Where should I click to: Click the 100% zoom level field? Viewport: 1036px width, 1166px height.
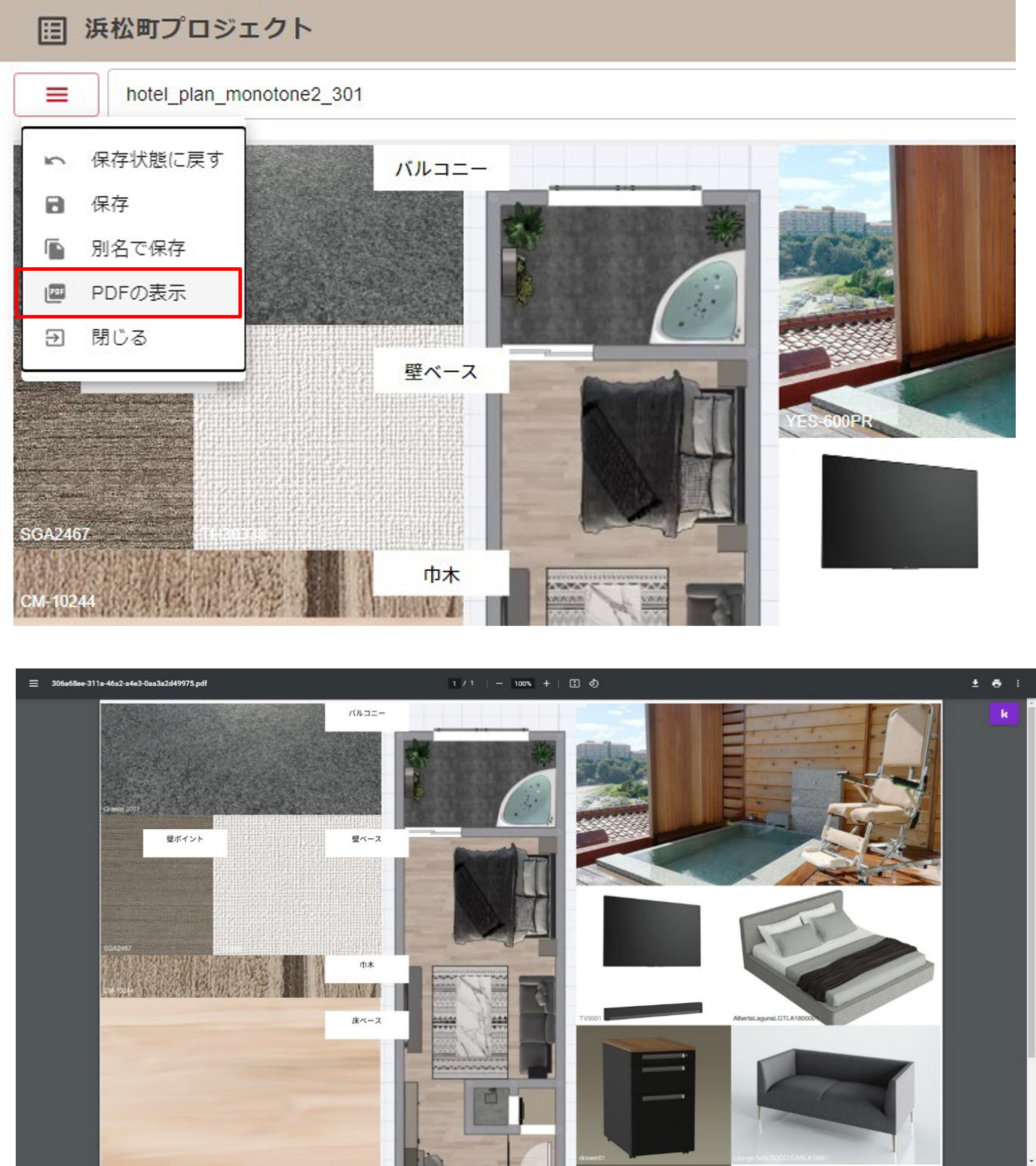tap(523, 683)
